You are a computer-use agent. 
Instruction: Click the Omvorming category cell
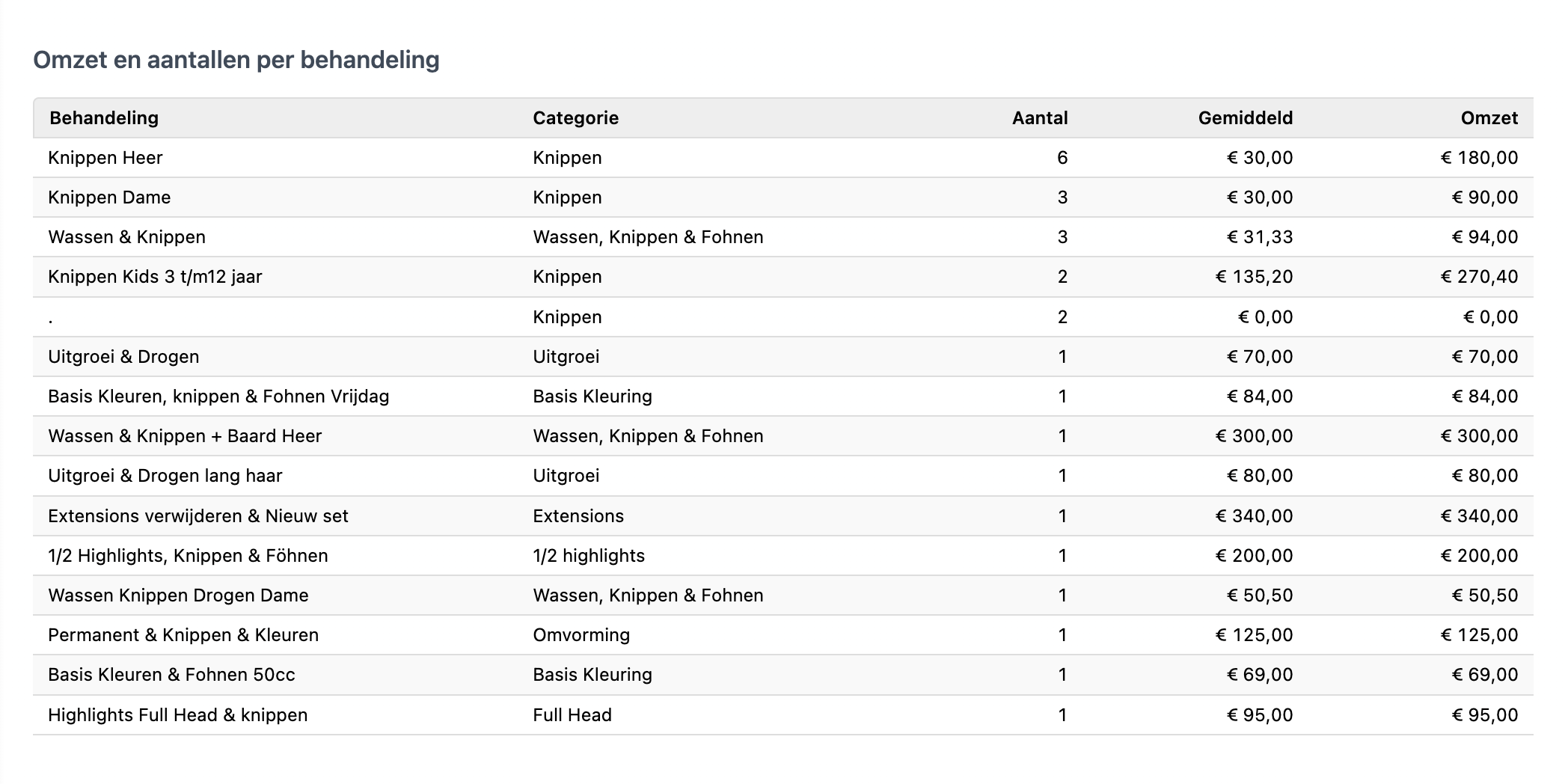pos(581,635)
